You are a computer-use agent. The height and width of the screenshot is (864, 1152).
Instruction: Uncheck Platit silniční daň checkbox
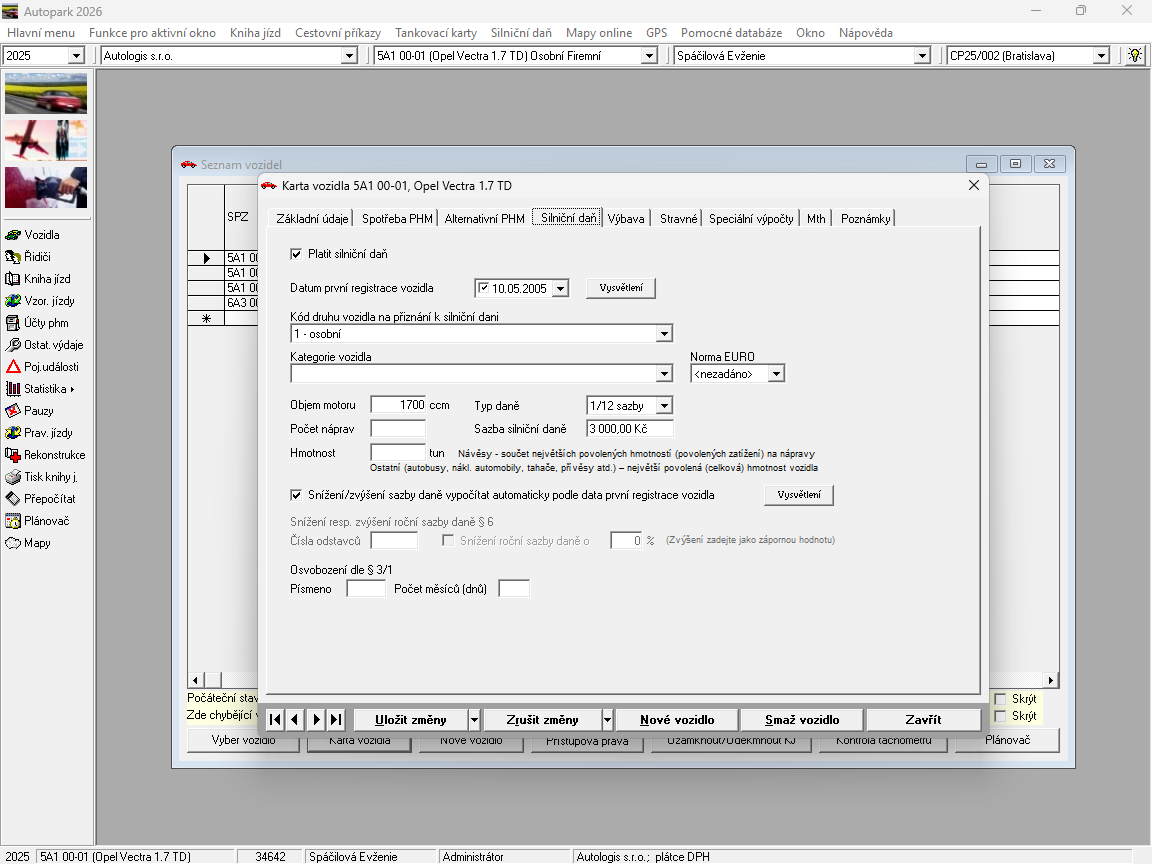296,254
